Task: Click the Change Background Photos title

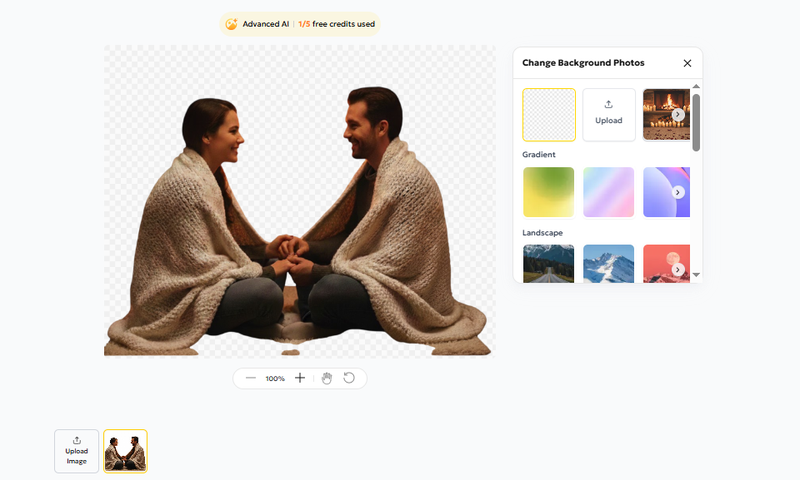Action: [583, 63]
